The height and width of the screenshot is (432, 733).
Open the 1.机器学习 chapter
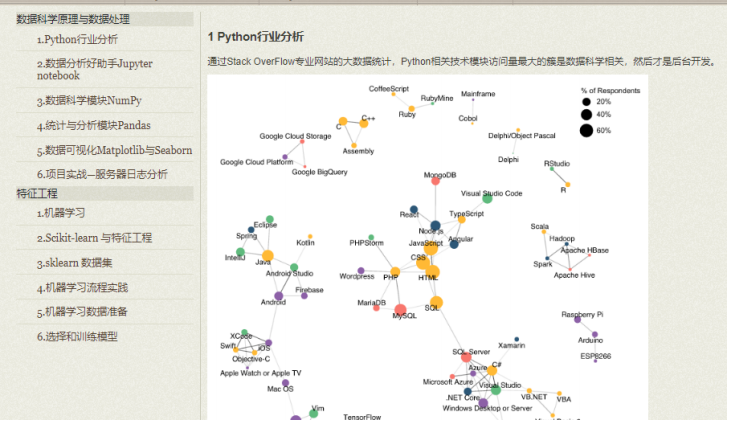click(61, 213)
